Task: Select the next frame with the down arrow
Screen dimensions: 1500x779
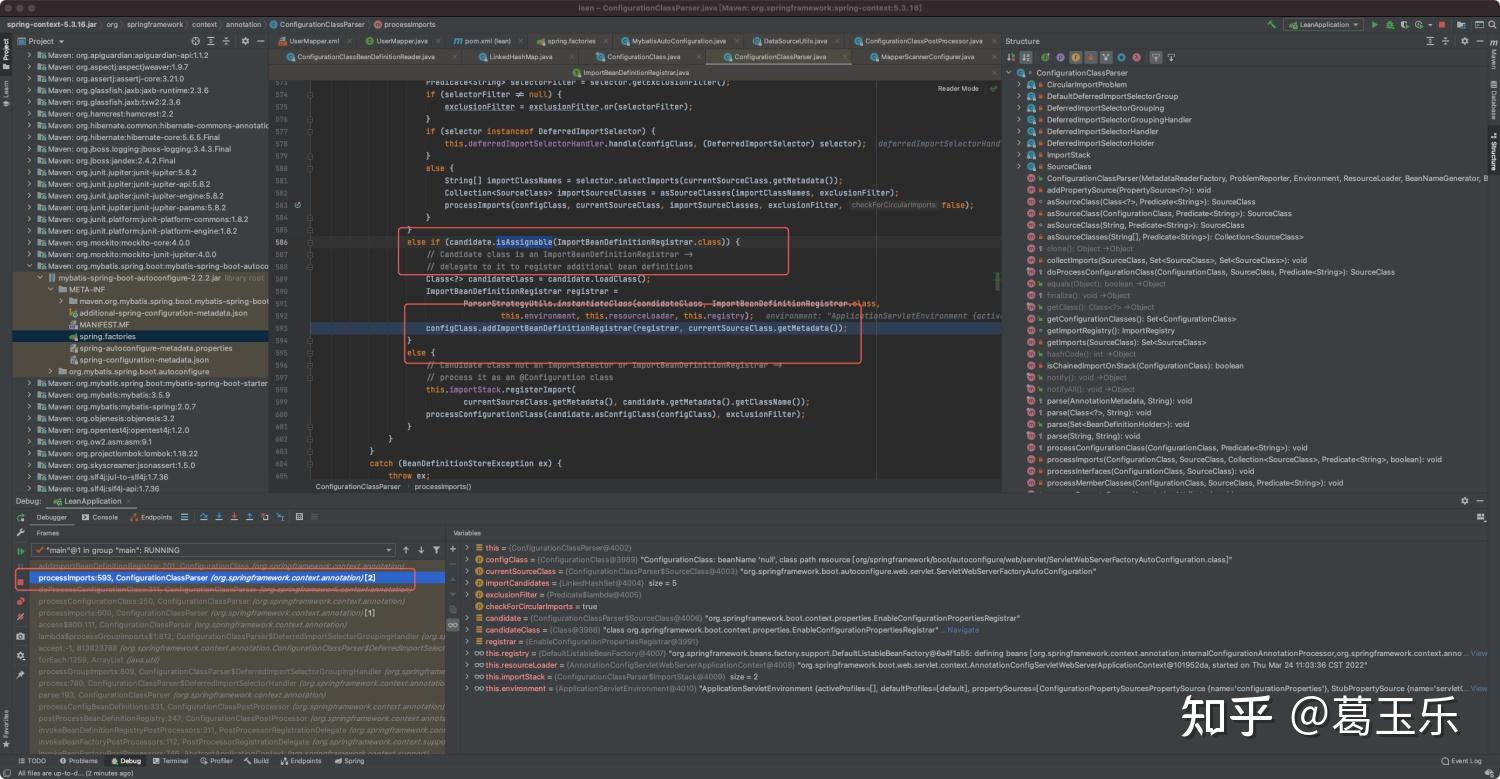Action: [x=422, y=550]
